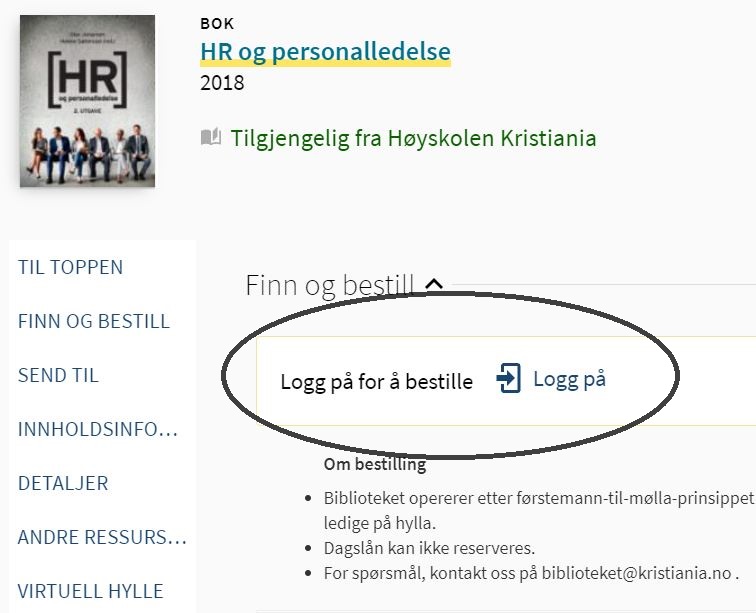
Task: Select FINN OG BESTILL in side navigation
Action: [x=94, y=321]
